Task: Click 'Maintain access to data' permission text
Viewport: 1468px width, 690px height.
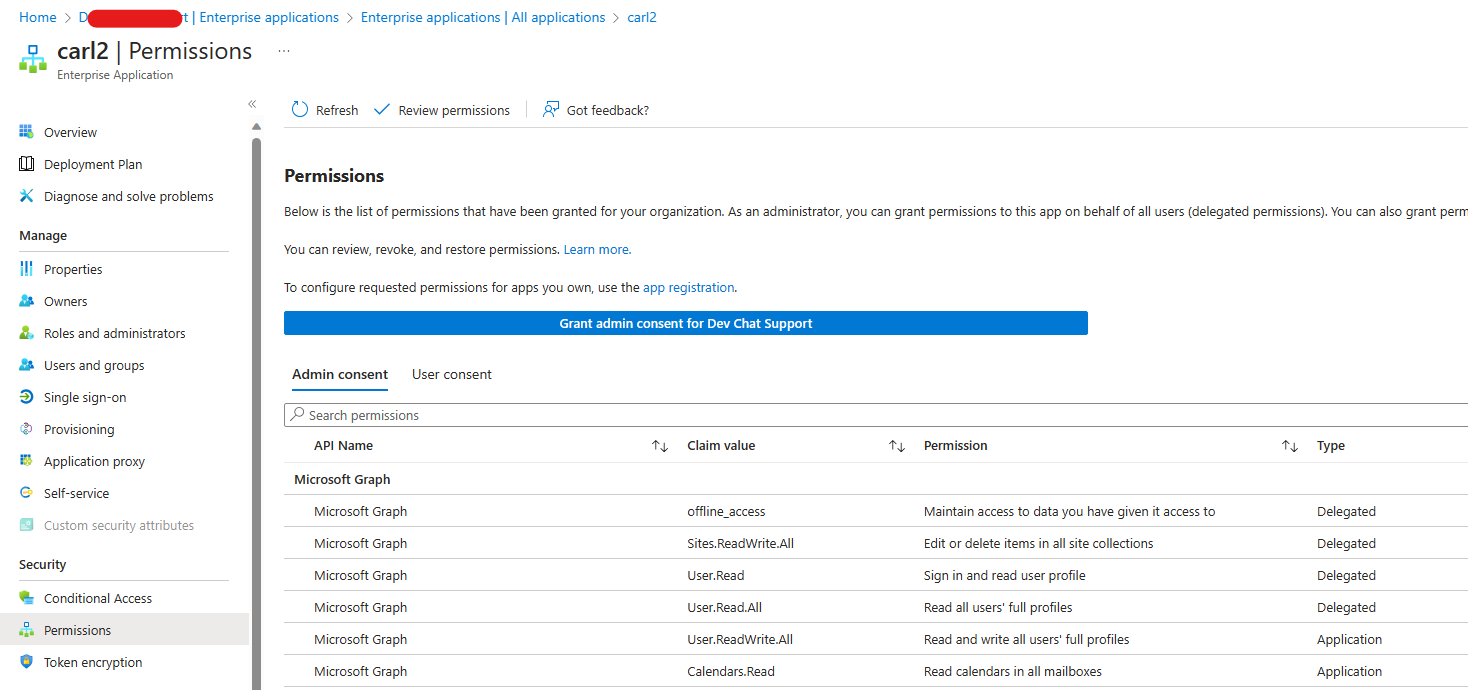Action: point(1070,511)
